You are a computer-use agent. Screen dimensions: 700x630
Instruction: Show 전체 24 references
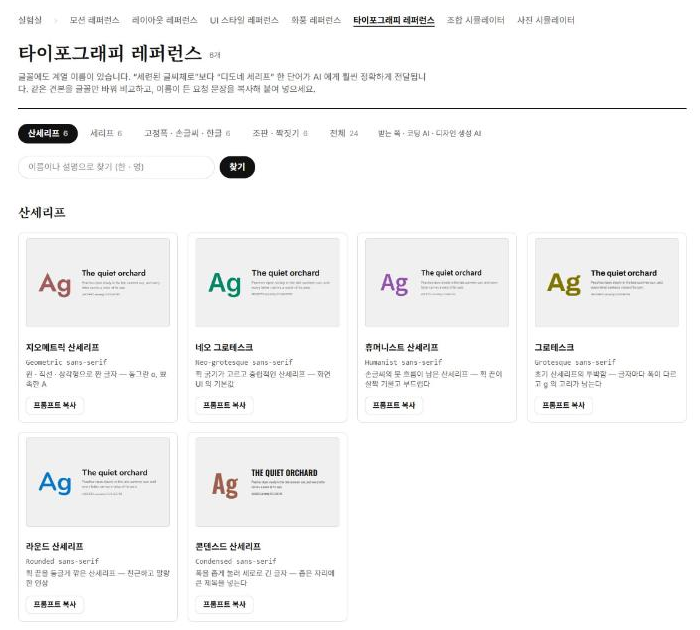(x=344, y=134)
